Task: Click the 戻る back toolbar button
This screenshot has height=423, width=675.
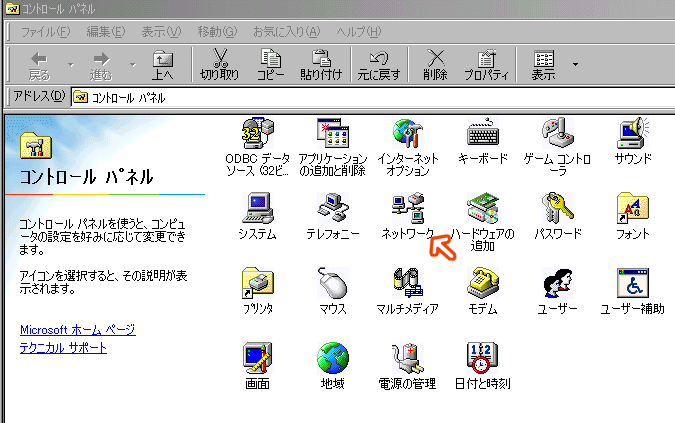Action: (x=39, y=65)
